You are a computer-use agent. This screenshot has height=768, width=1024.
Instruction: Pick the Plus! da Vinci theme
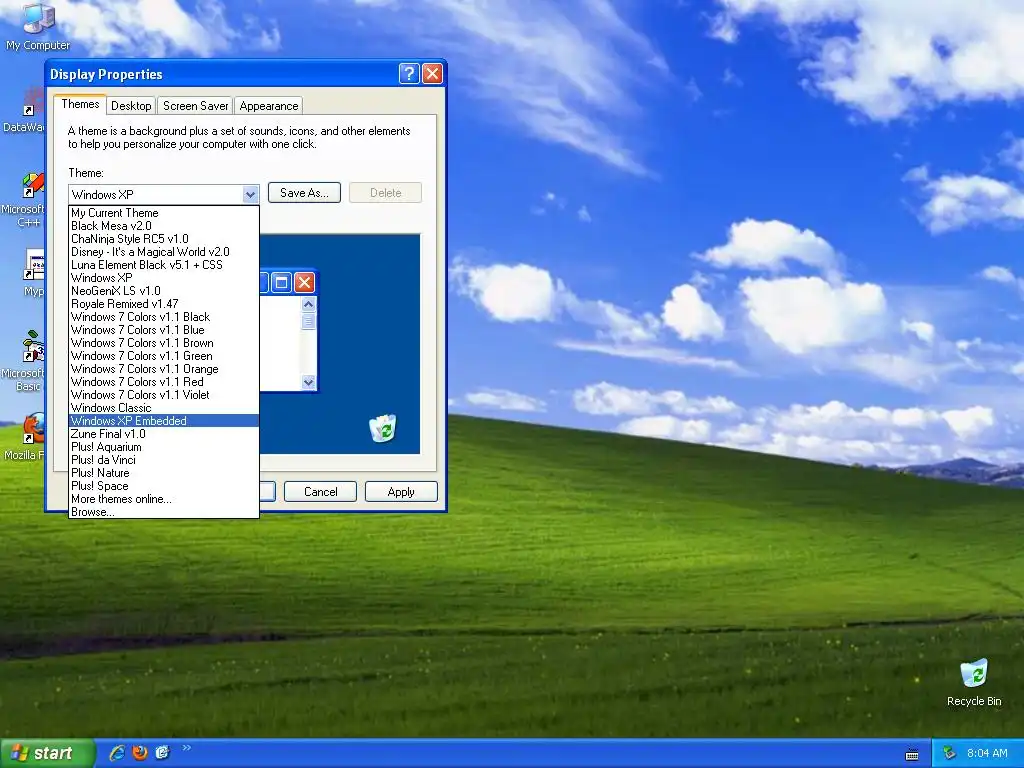tap(164, 460)
